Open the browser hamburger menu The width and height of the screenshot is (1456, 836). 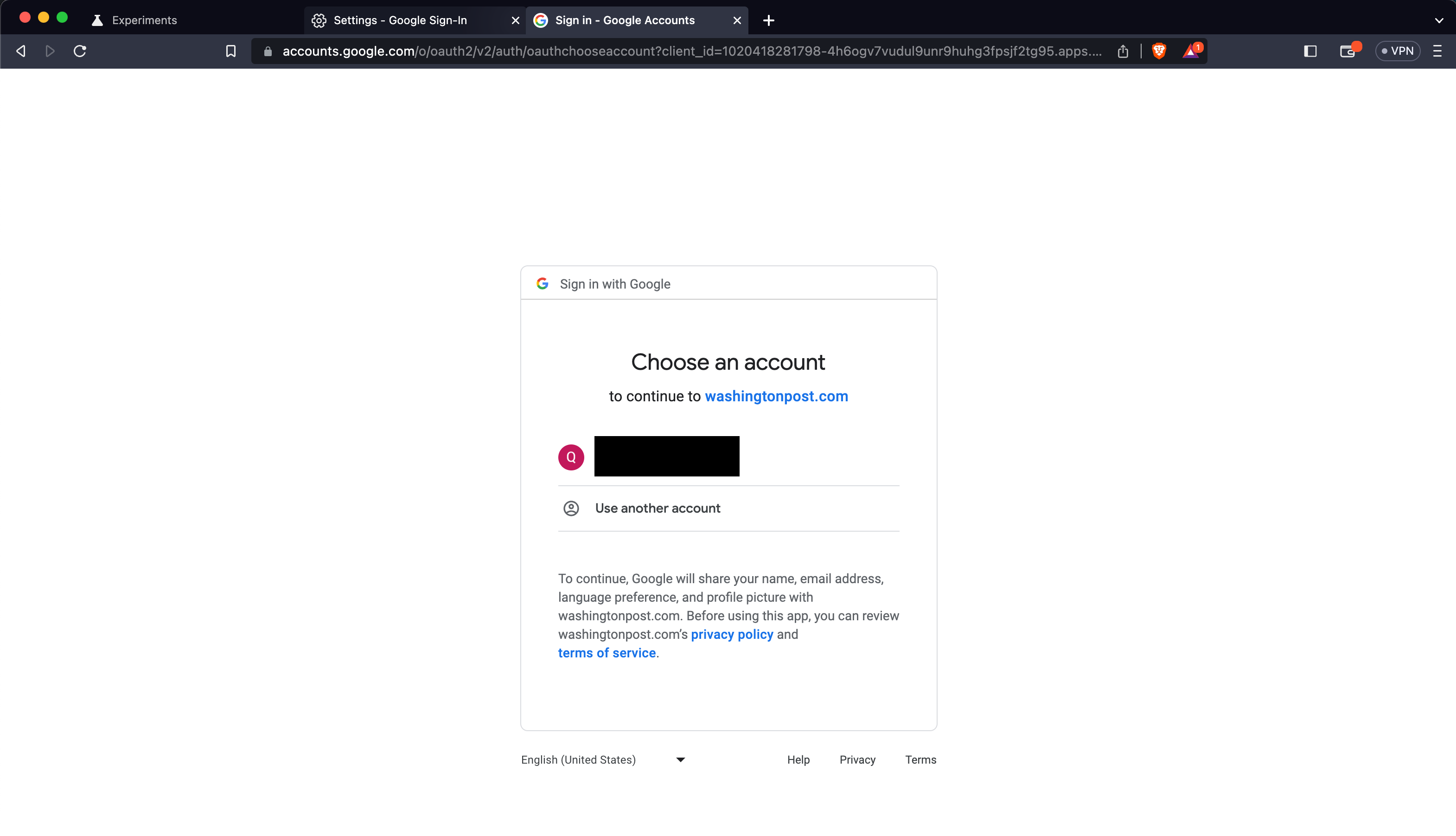coord(1438,51)
